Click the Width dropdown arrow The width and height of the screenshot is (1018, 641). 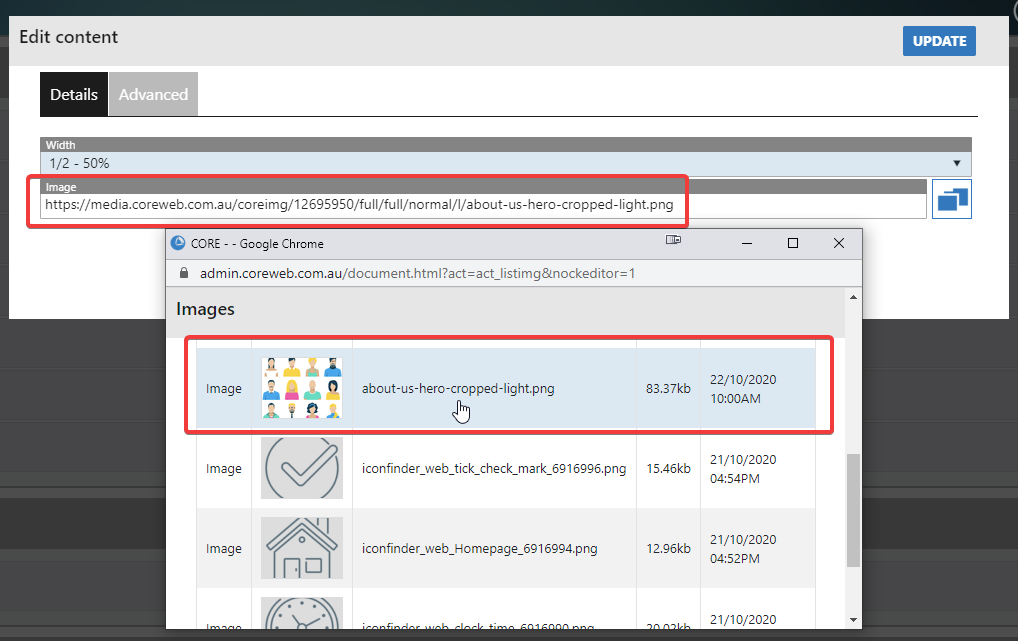[957, 163]
